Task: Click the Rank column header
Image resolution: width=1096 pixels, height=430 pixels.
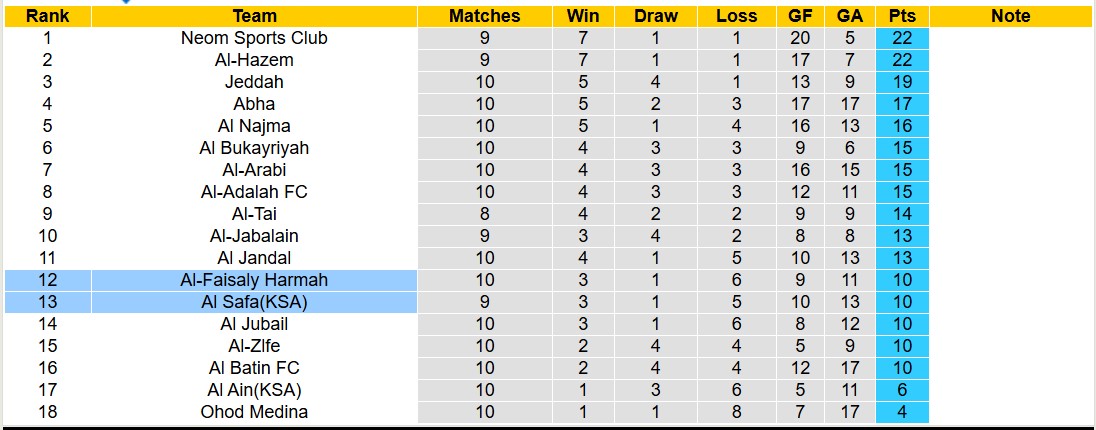Action: 47,16
